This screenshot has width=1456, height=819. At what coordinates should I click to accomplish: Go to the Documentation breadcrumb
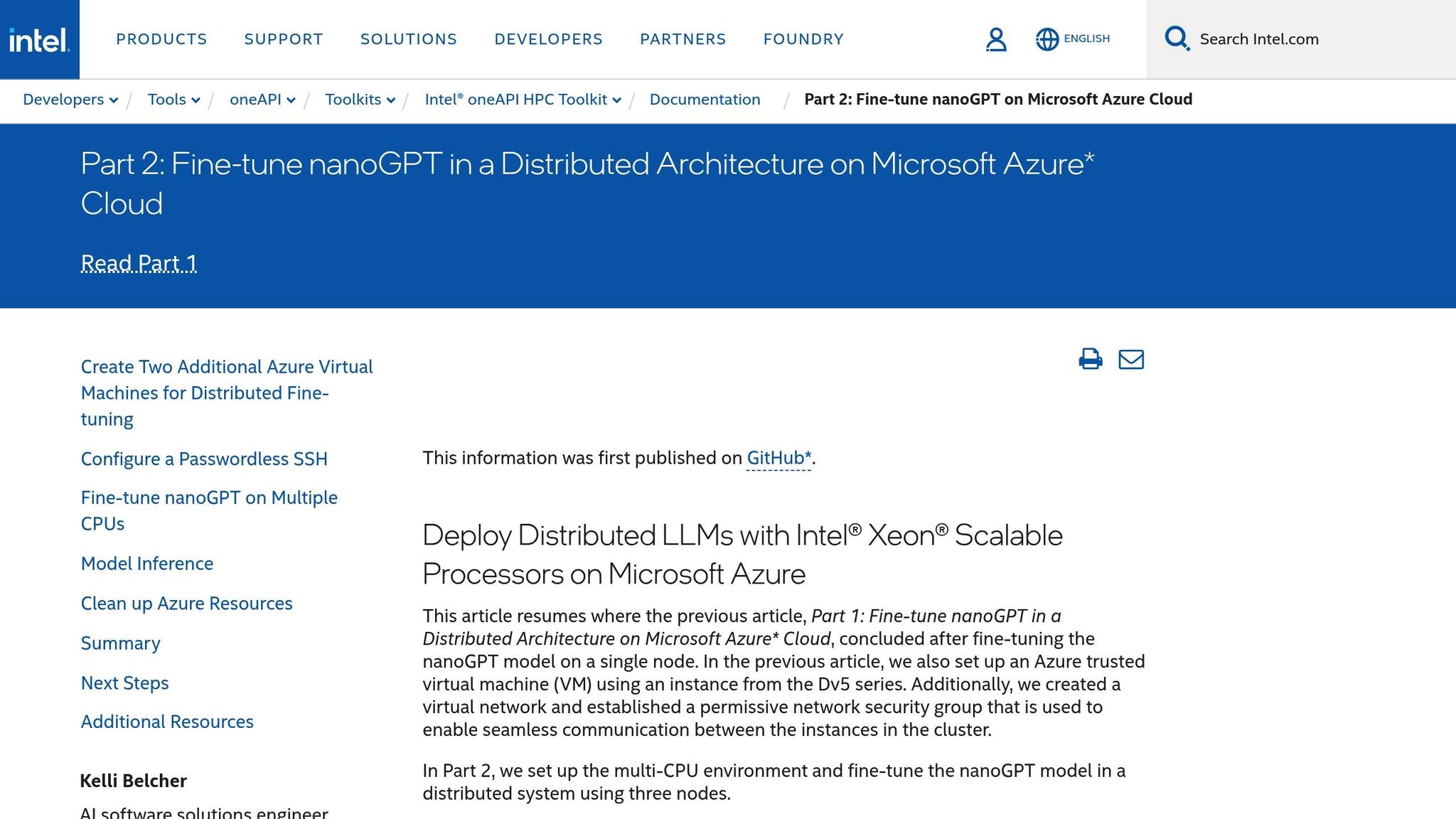tap(705, 100)
